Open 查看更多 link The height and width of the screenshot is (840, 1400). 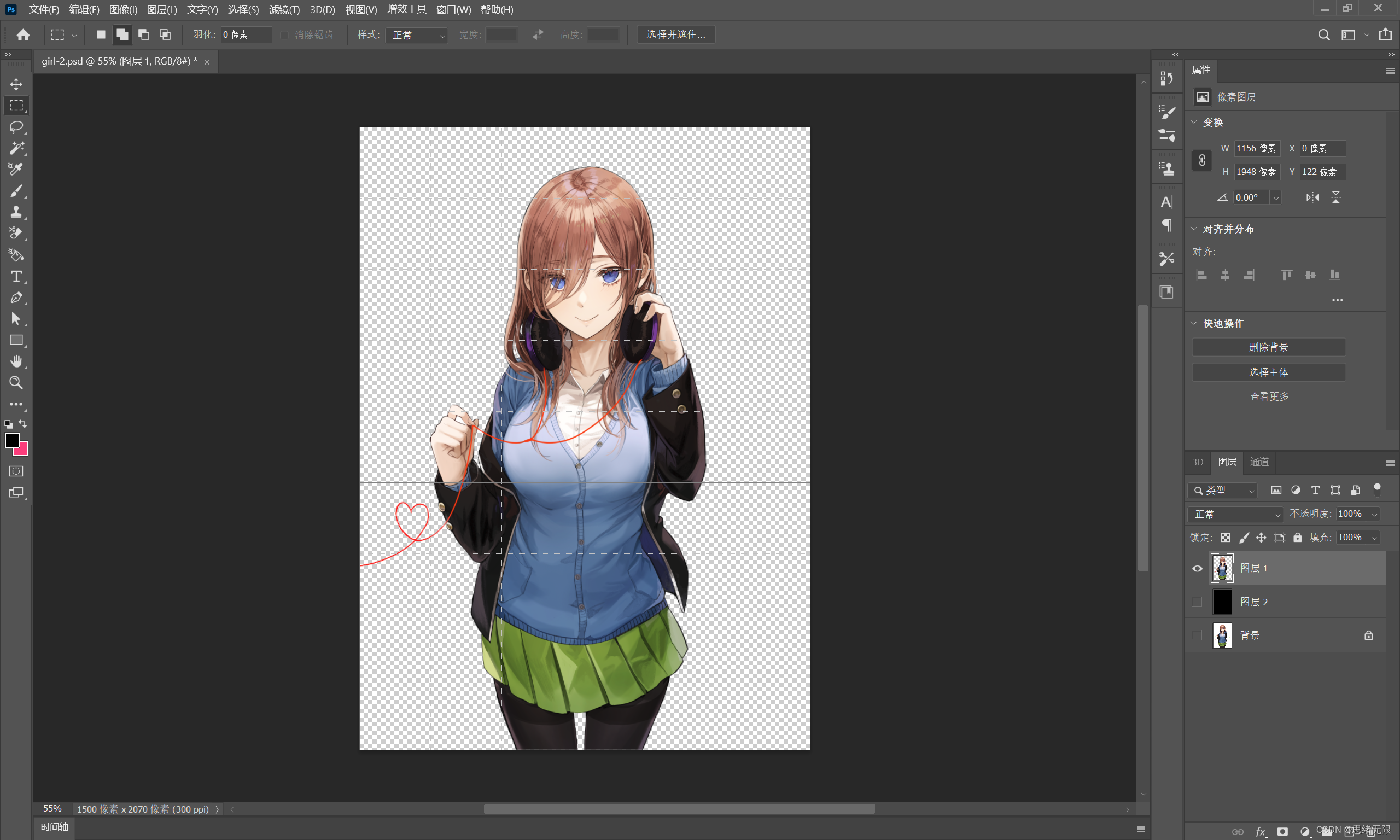(x=1269, y=396)
